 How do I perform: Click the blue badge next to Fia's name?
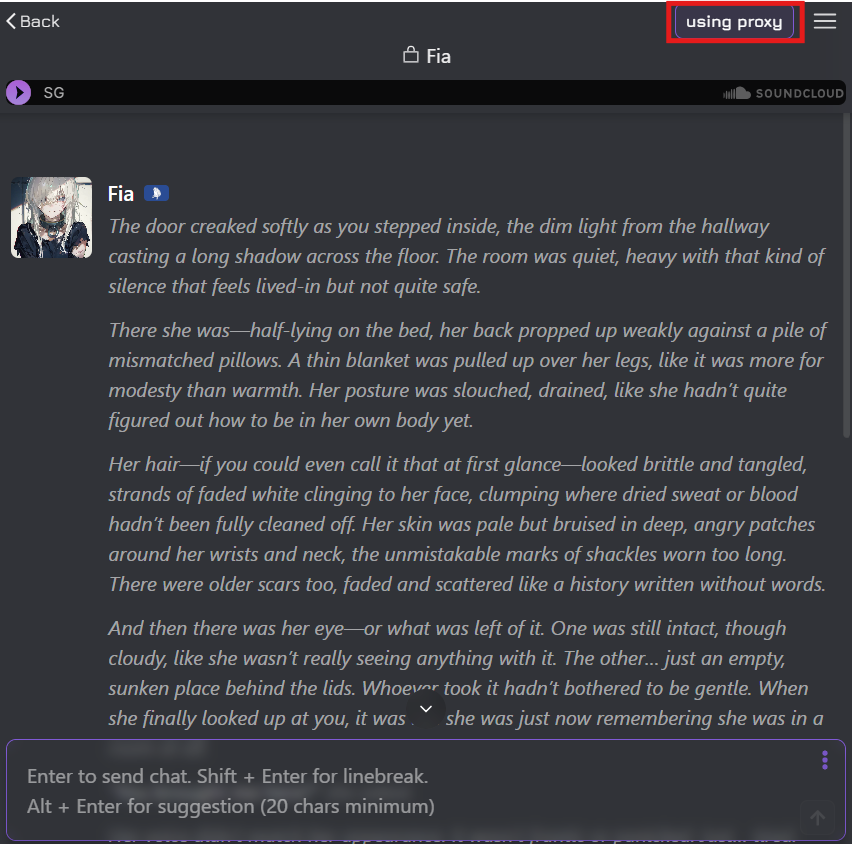coord(156,193)
